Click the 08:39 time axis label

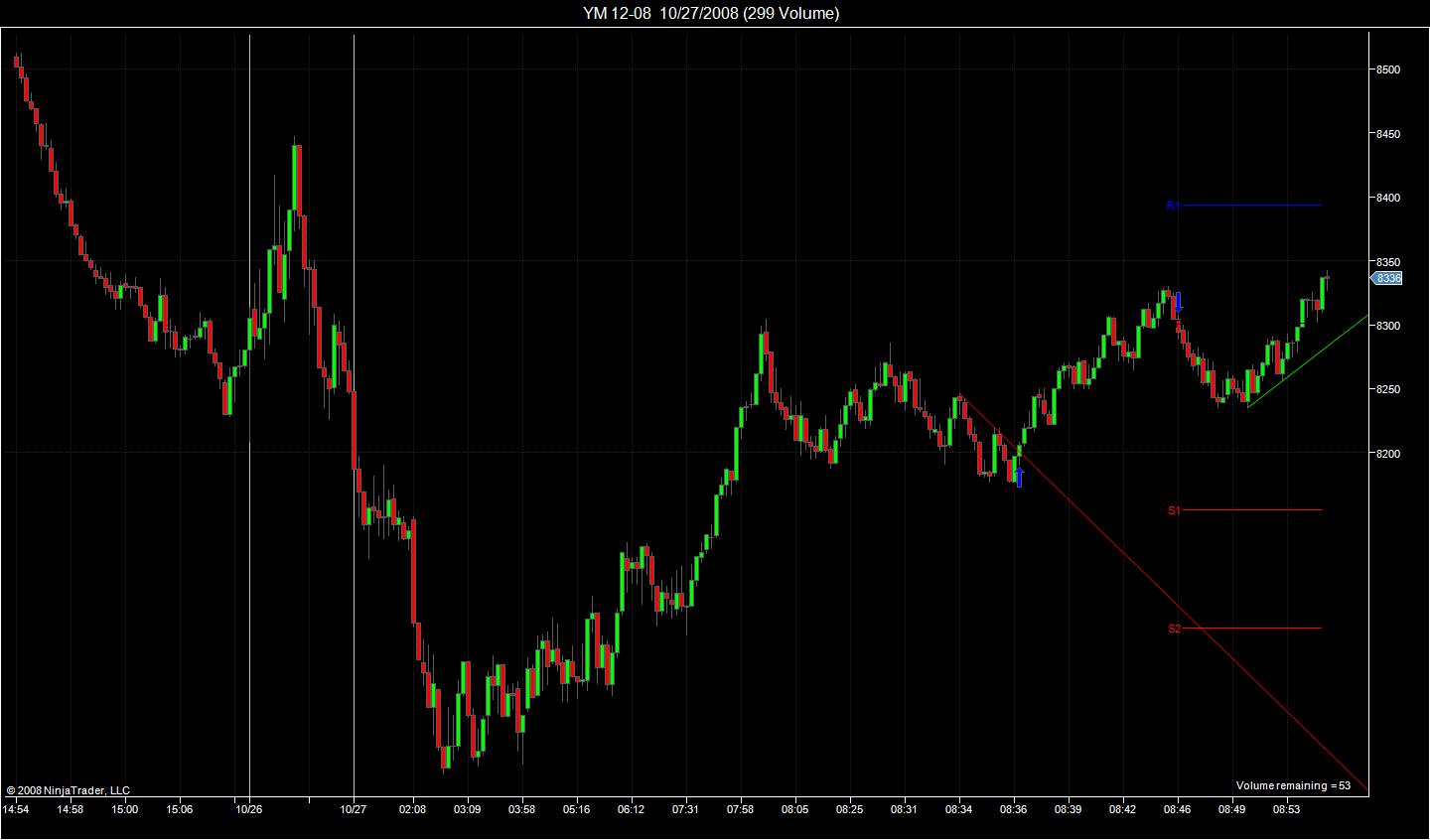point(1068,809)
